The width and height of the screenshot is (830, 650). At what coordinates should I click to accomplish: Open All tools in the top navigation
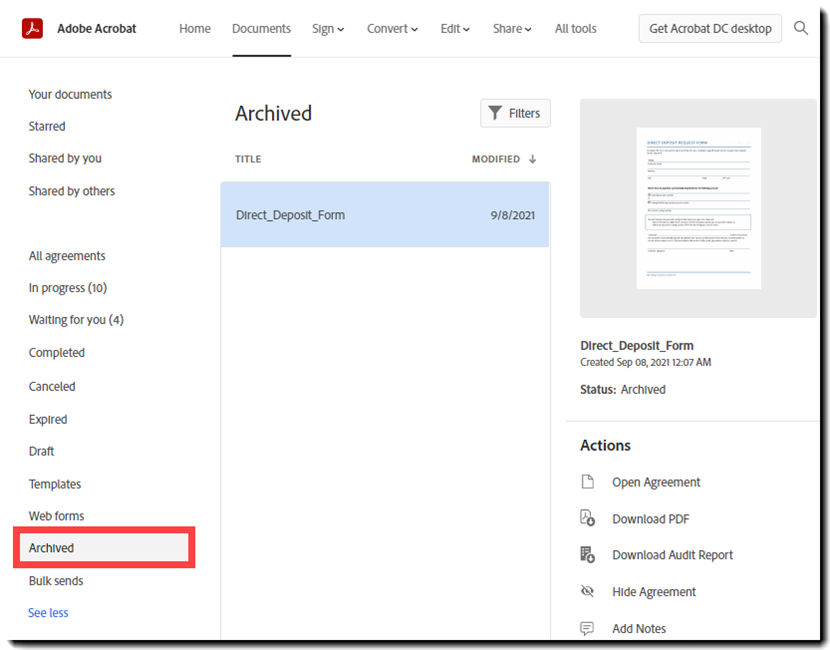[x=575, y=29]
